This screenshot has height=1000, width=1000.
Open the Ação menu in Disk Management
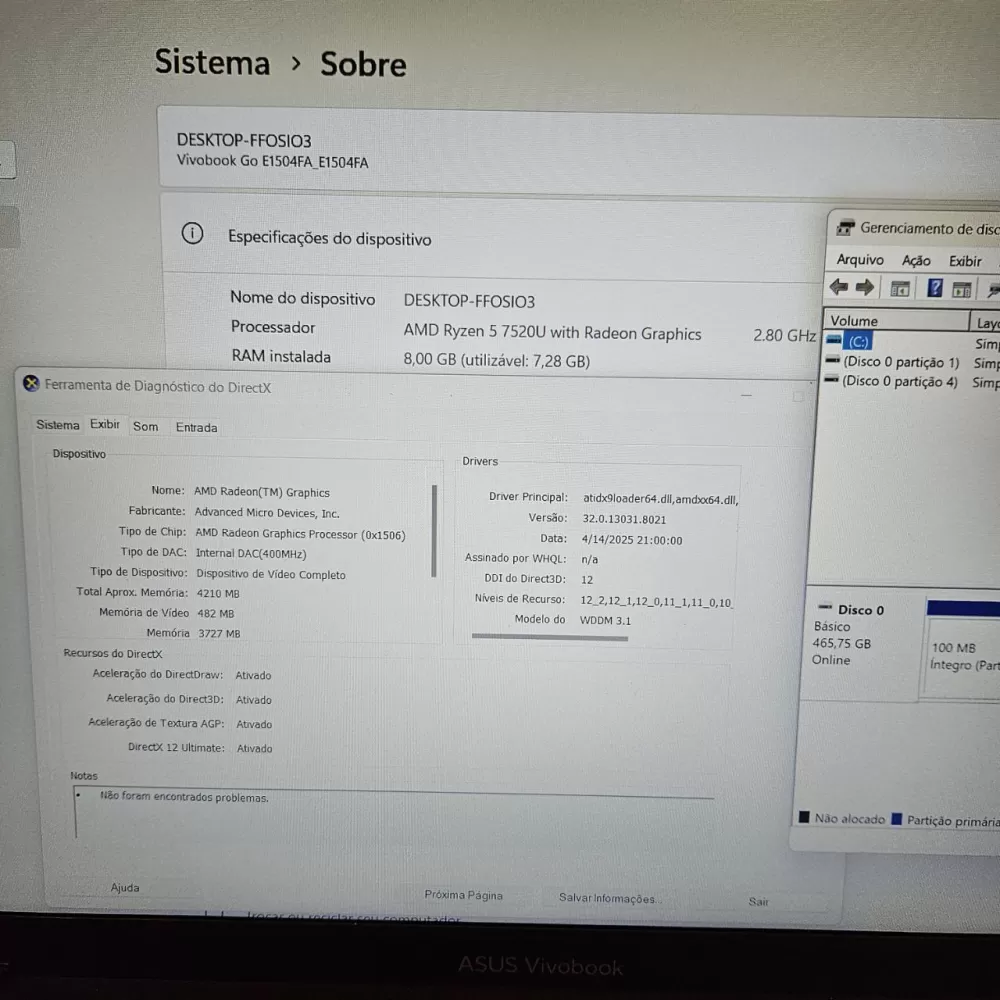tap(915, 259)
